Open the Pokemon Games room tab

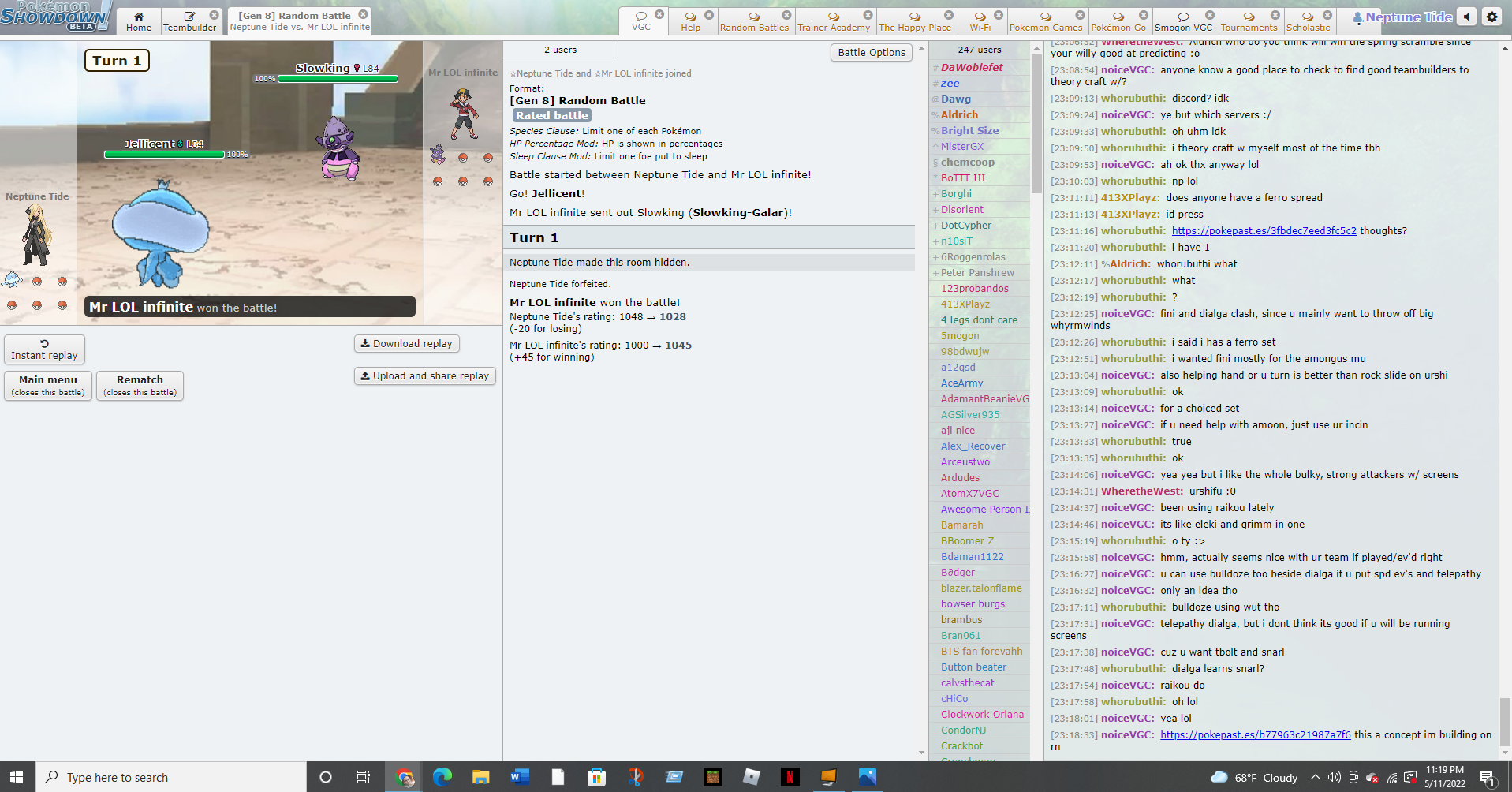[x=1046, y=21]
